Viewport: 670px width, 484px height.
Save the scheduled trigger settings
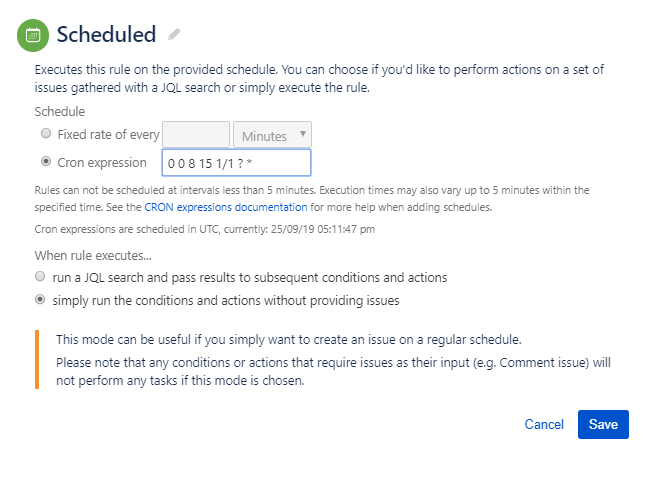[x=603, y=424]
